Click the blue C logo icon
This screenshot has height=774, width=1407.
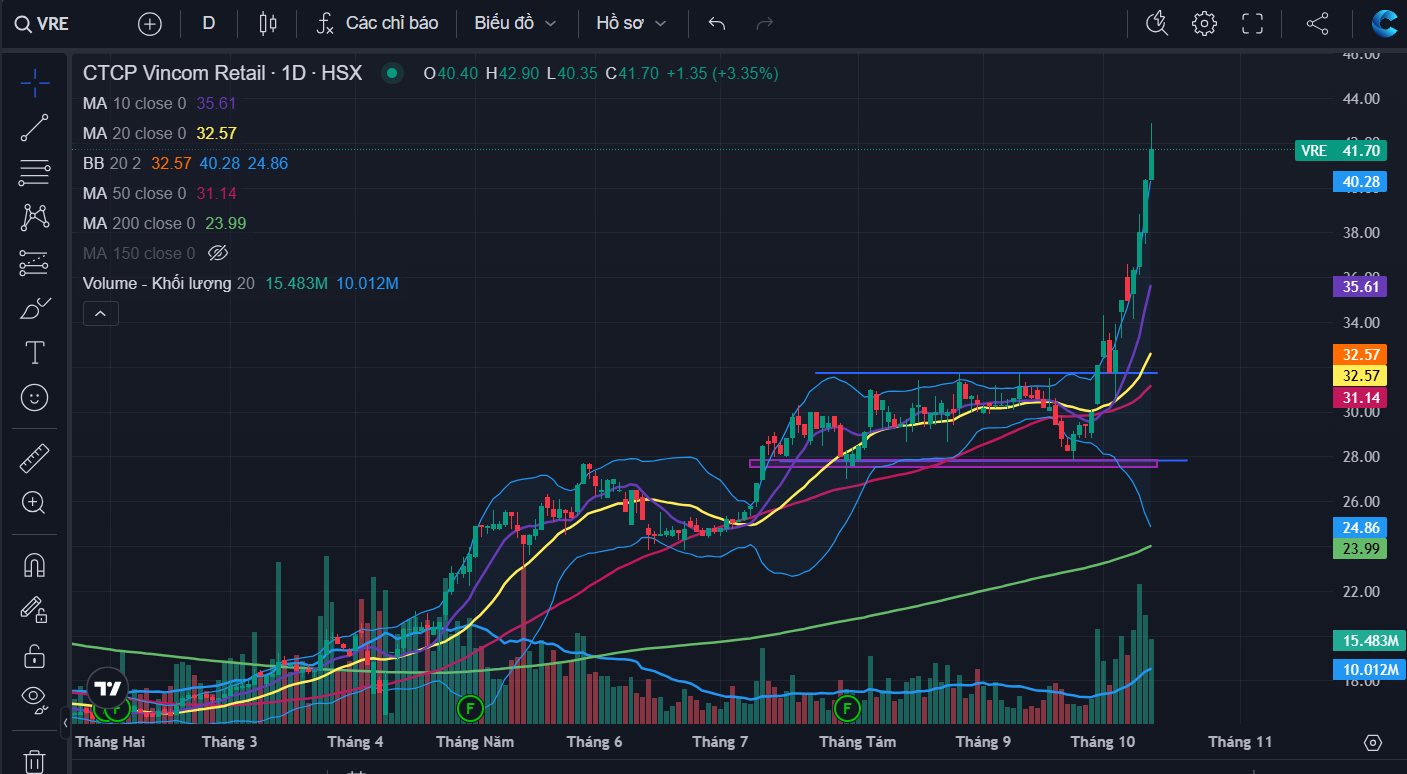tap(1384, 23)
